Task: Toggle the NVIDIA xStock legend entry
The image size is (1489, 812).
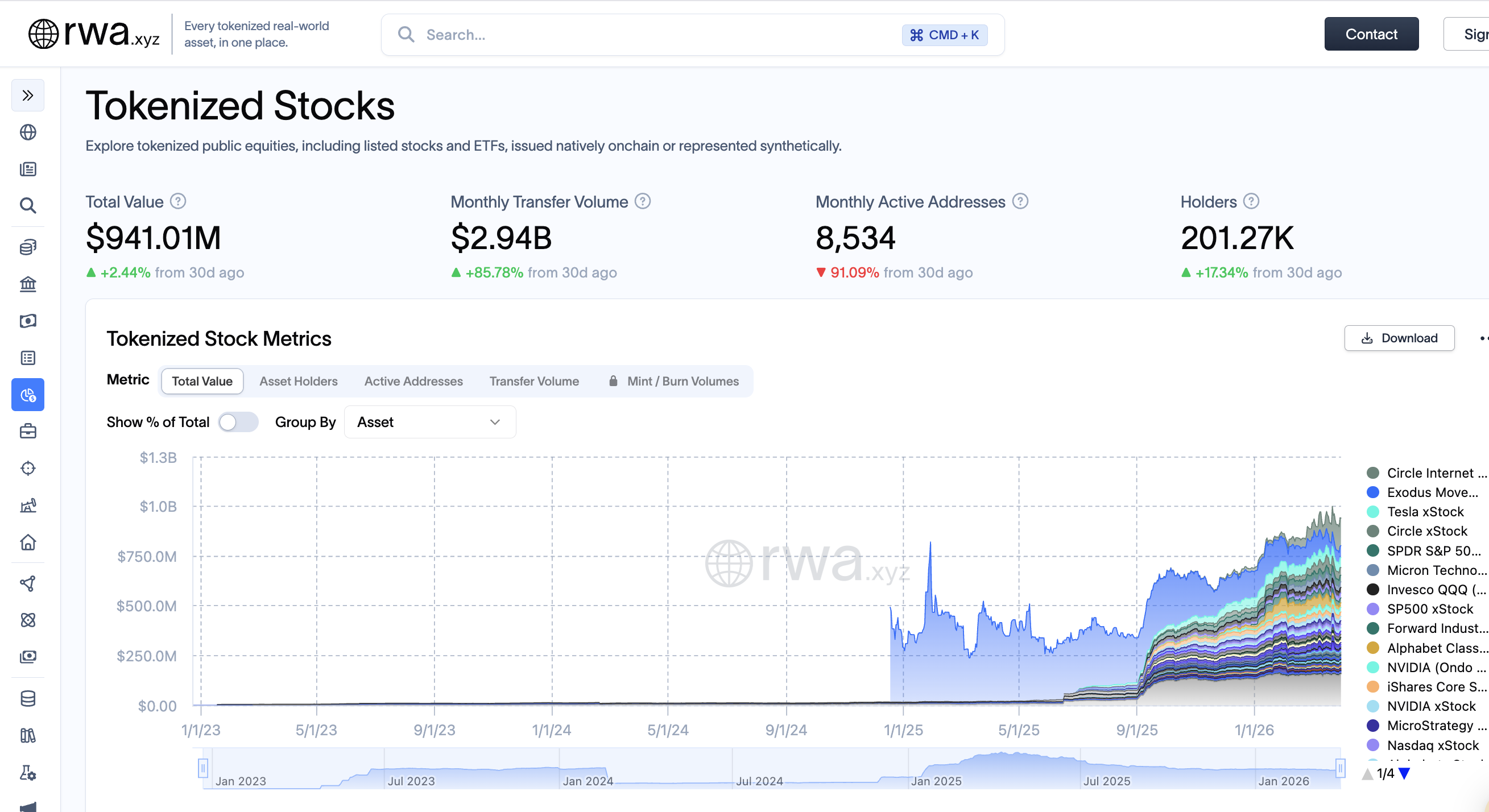Action: coord(1421,706)
